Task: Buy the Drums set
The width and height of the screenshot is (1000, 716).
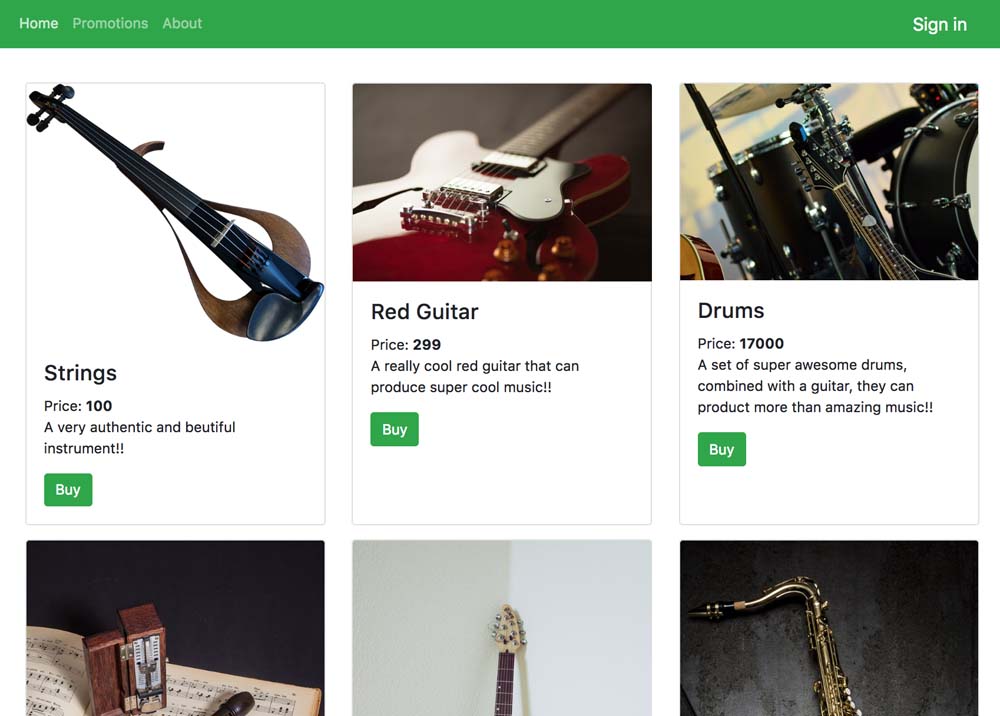Action: tap(722, 449)
